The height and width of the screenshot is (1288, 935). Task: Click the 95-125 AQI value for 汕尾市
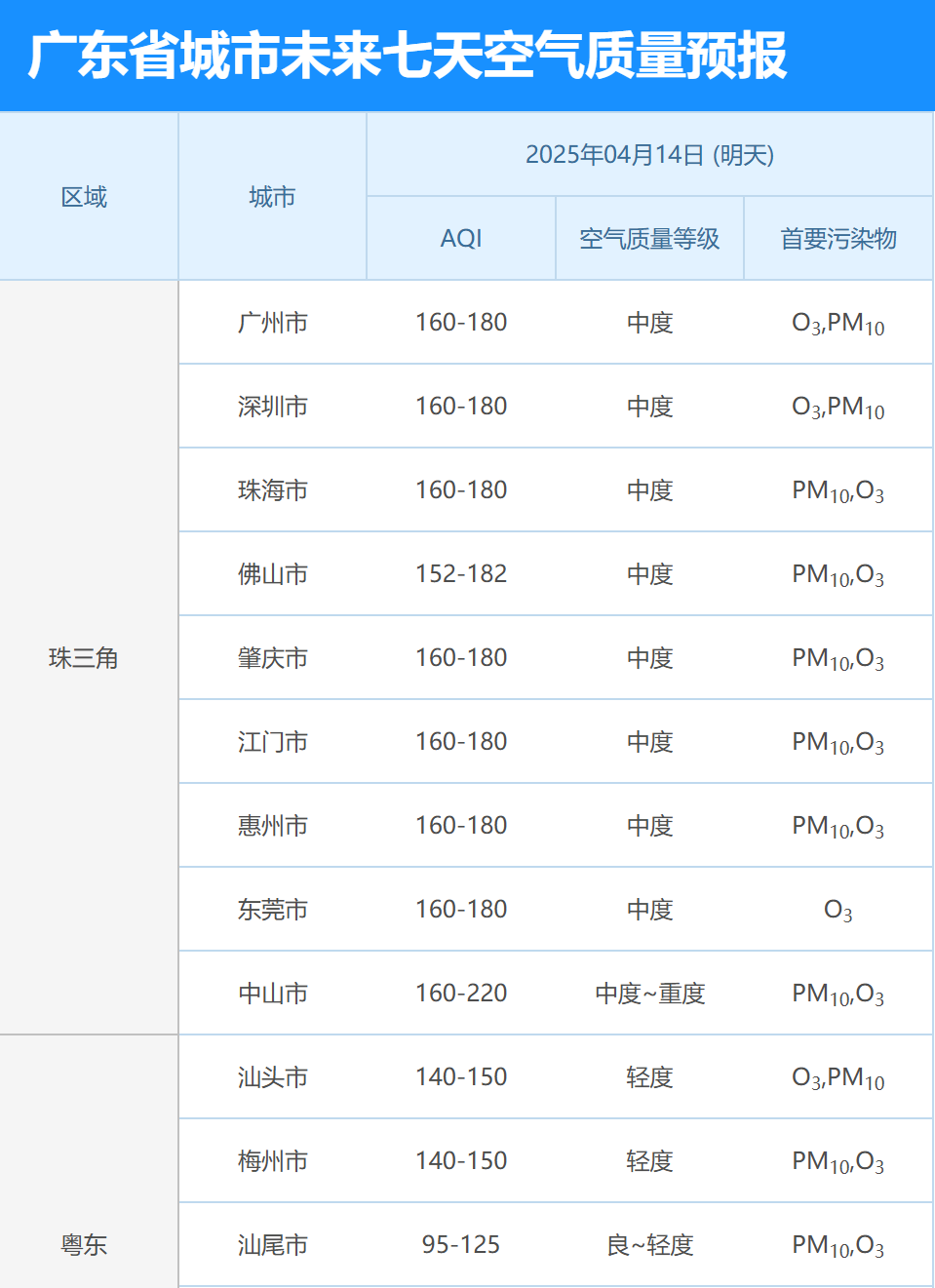click(x=461, y=1245)
